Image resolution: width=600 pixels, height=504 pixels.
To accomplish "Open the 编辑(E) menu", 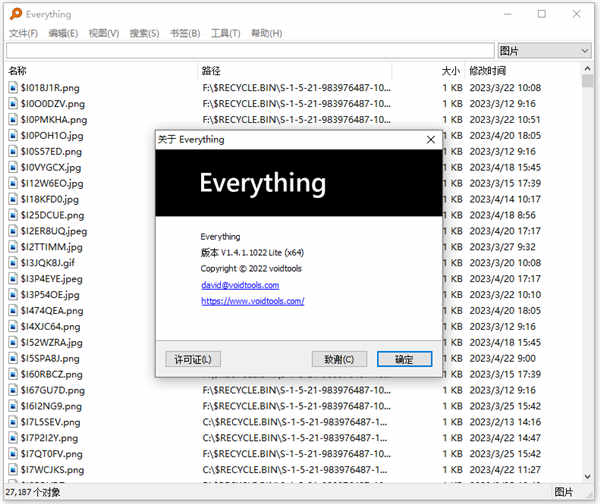I will [63, 33].
